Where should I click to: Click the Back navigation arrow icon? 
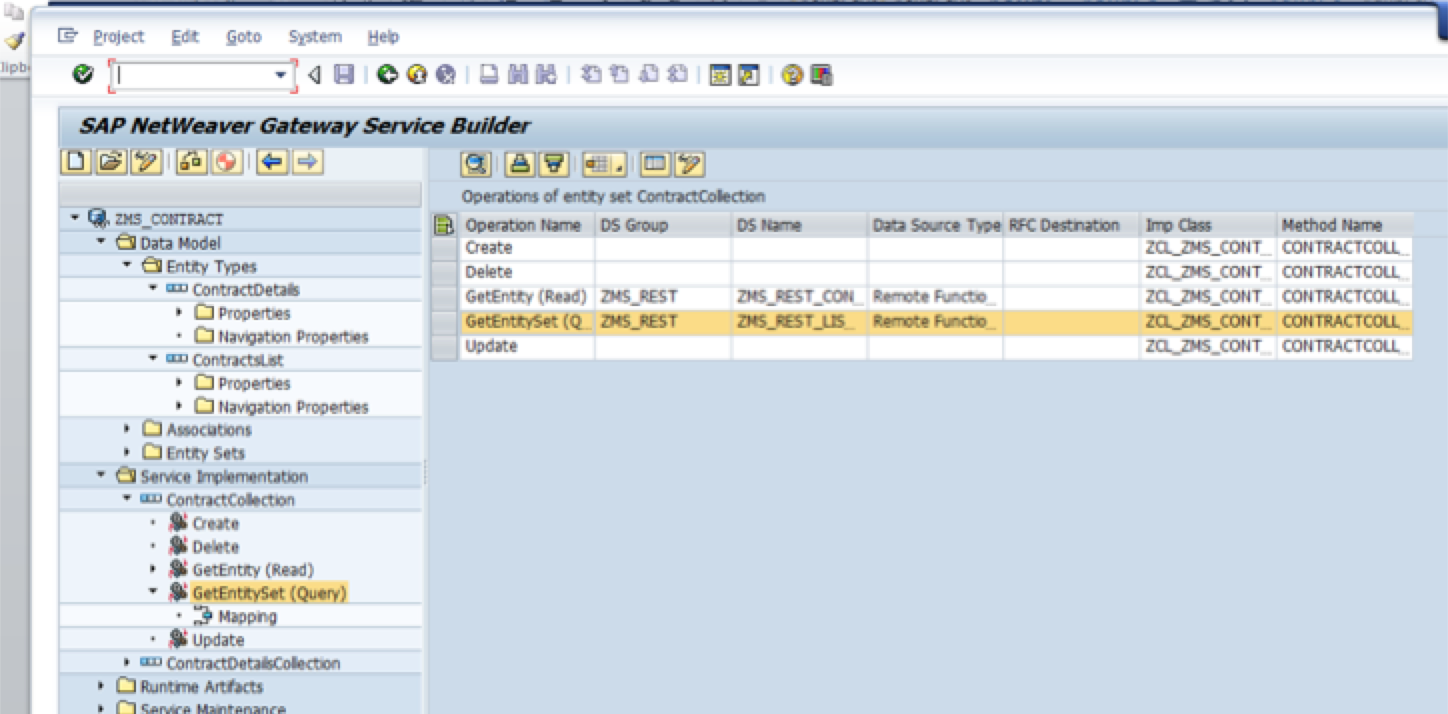click(388, 74)
